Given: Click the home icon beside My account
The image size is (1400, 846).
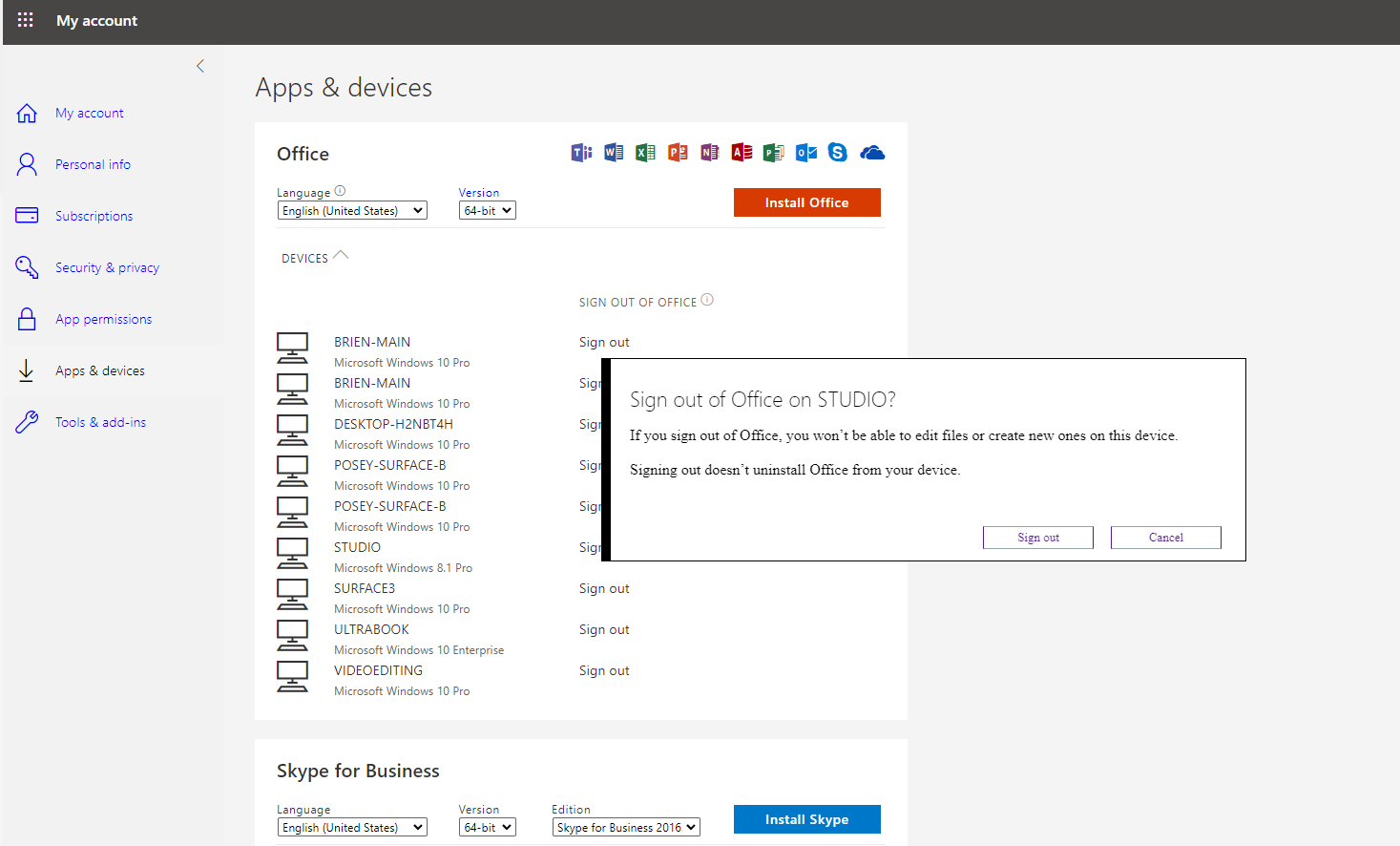Looking at the screenshot, I should tap(27, 113).
